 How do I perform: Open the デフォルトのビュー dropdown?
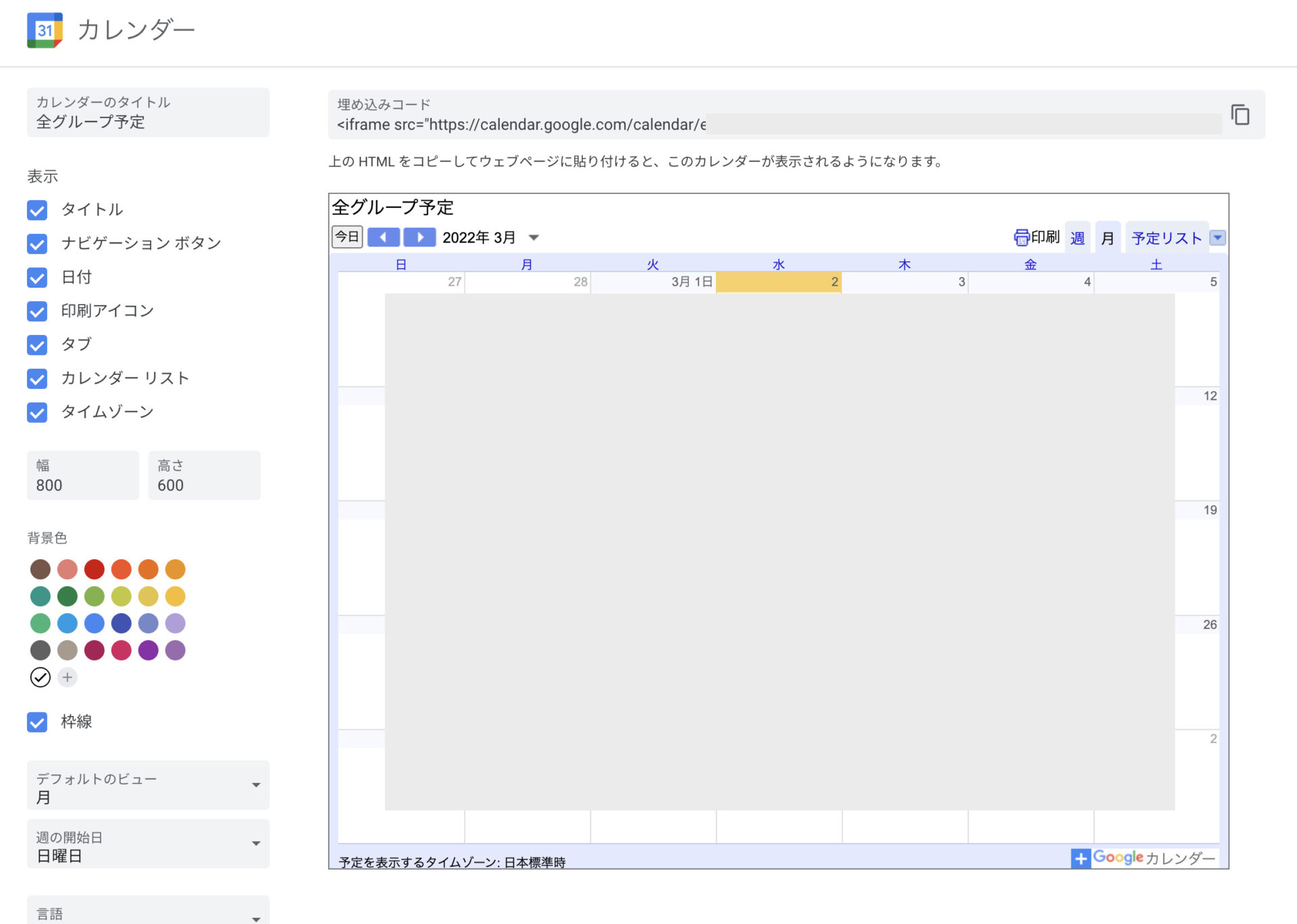[148, 786]
